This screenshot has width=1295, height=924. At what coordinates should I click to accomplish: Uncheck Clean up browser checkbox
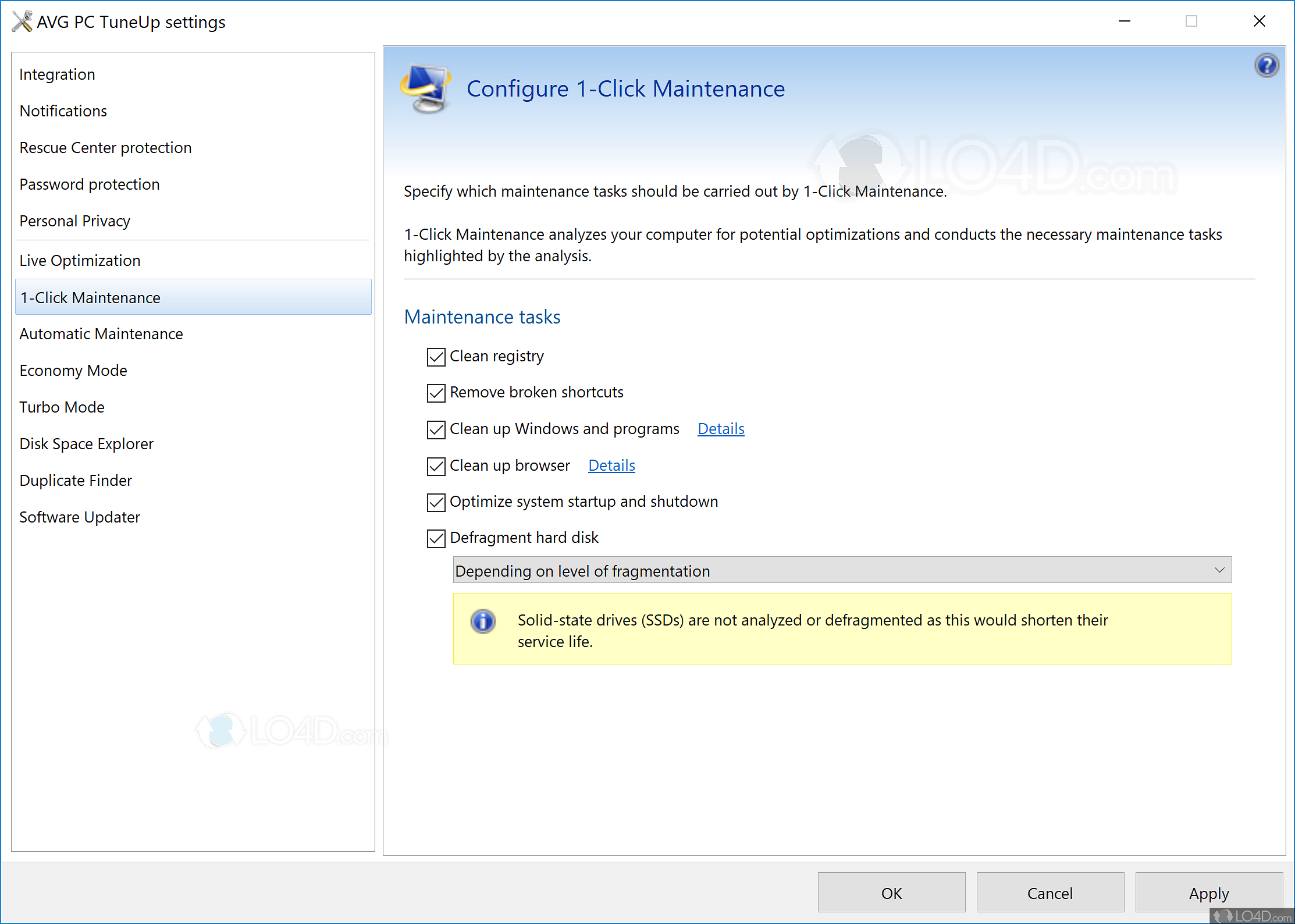(436, 466)
